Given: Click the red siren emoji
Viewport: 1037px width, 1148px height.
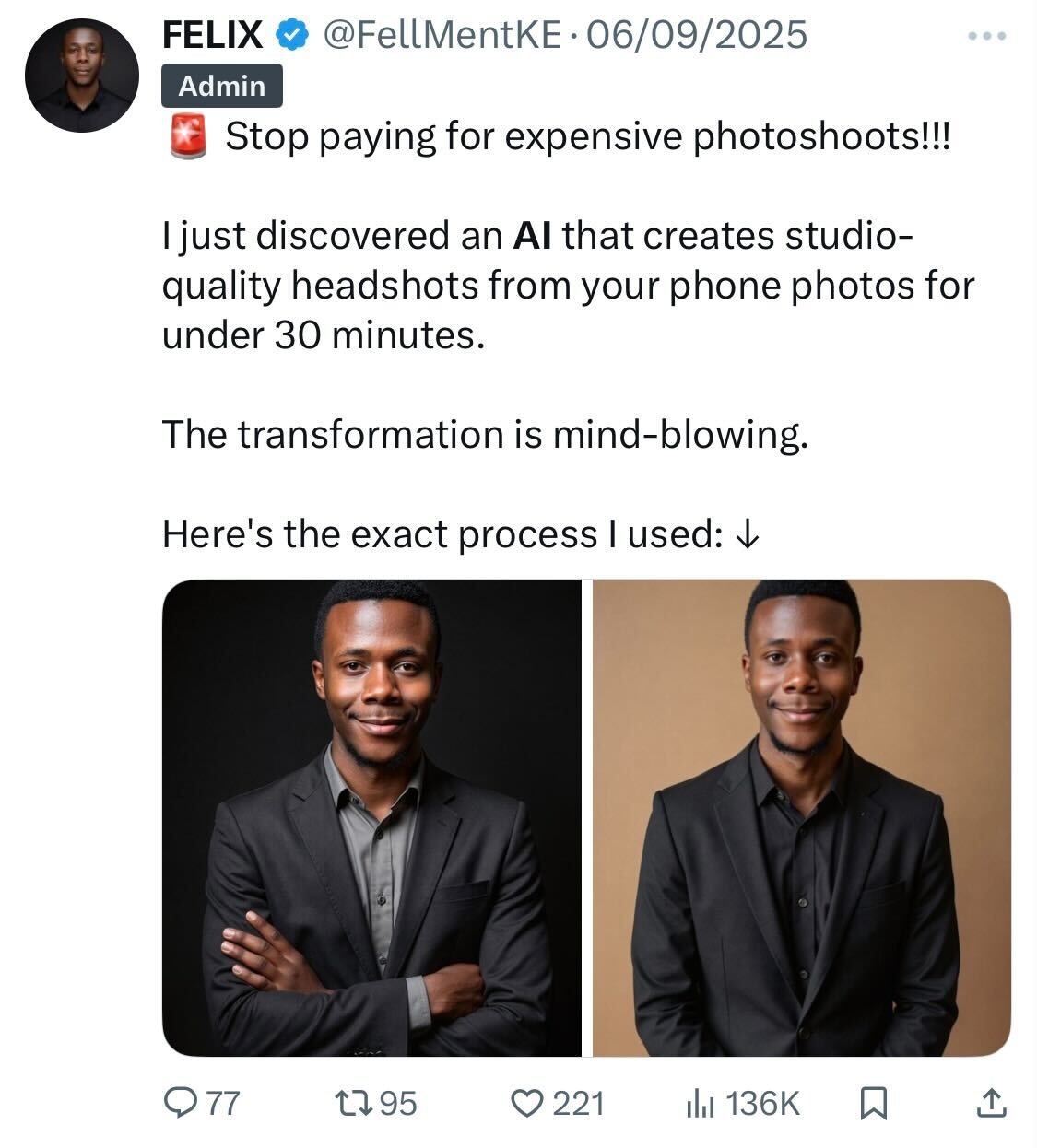Looking at the screenshot, I should (x=187, y=139).
